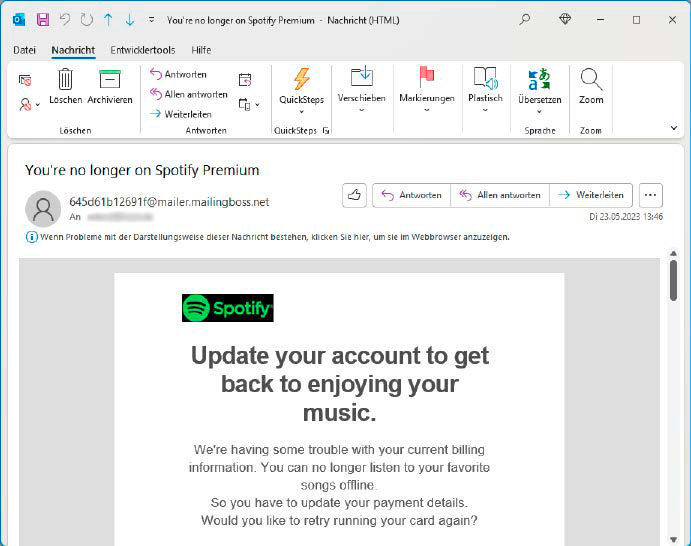Reply to all via ribbon Allen antworten
691x546 pixels.
[189, 94]
